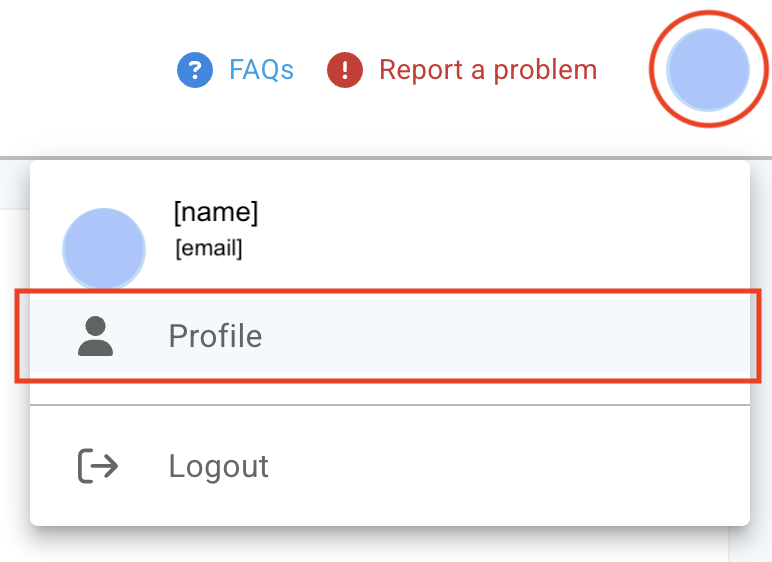
Task: Click the account header showing name and email
Action: pos(300,230)
